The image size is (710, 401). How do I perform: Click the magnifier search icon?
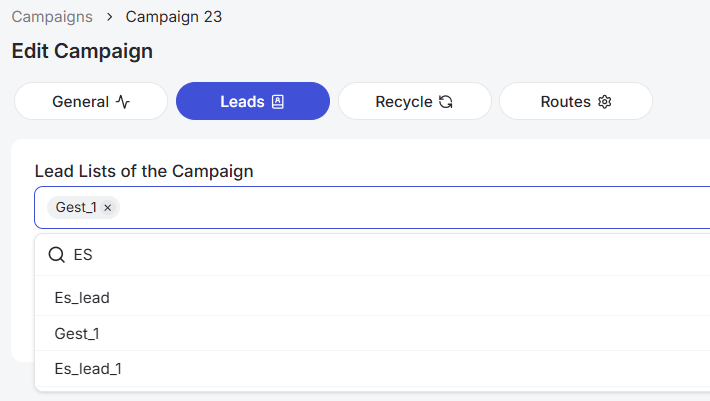(57, 255)
